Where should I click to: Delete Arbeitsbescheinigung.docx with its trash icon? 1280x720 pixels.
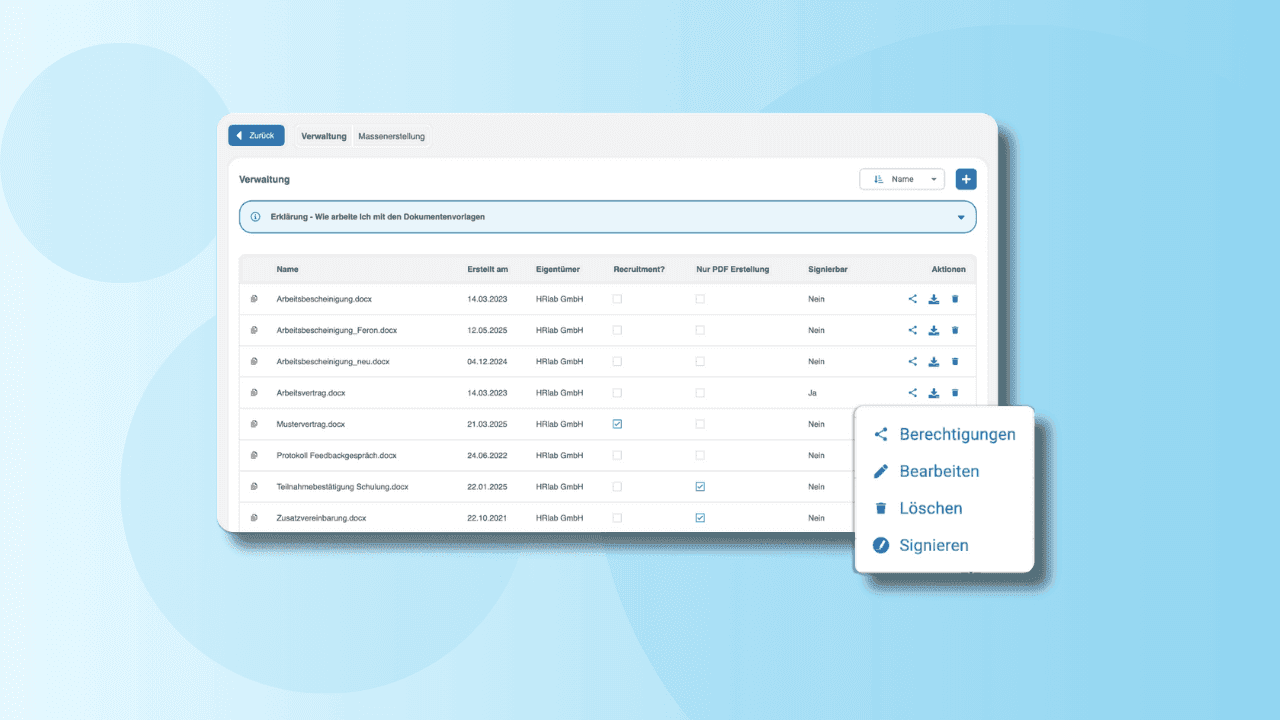click(x=955, y=299)
